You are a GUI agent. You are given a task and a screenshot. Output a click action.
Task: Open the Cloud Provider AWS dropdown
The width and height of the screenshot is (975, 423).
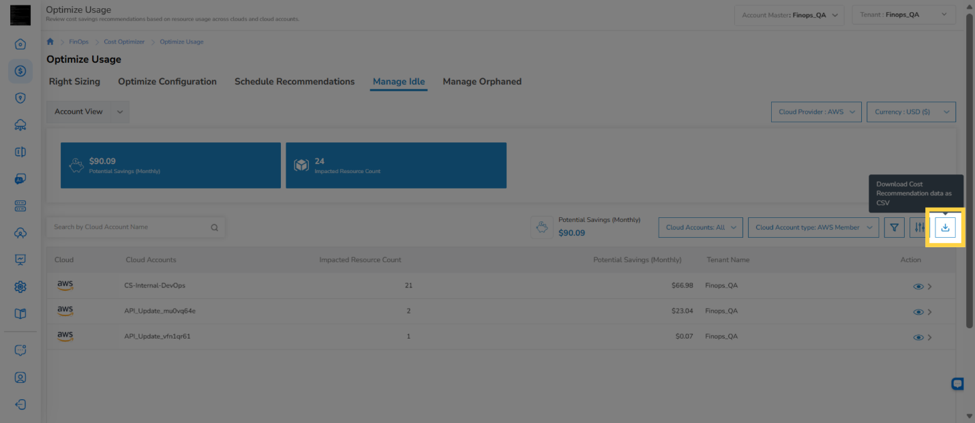coord(816,112)
